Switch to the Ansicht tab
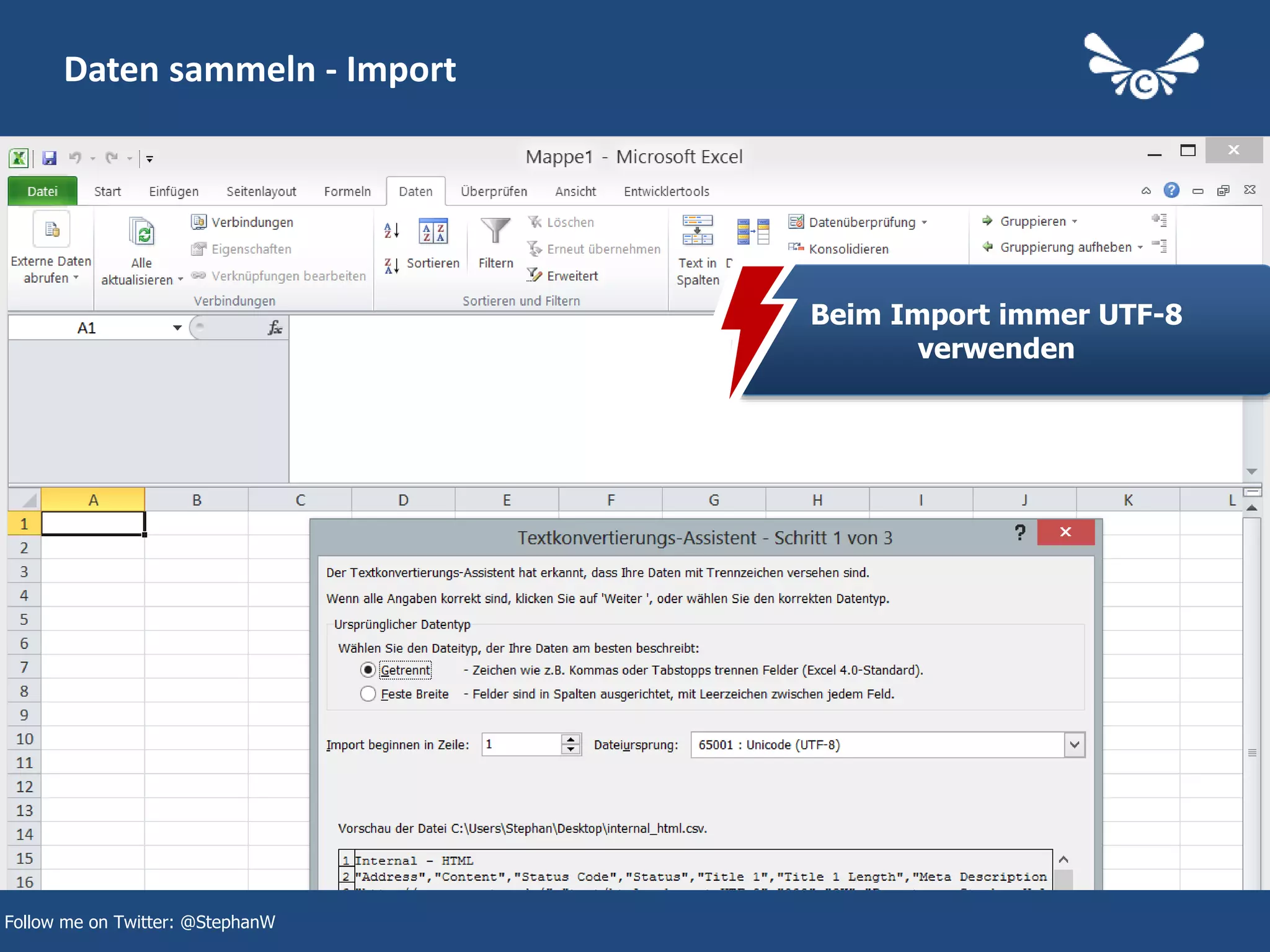This screenshot has height=952, width=1270. pos(575,191)
